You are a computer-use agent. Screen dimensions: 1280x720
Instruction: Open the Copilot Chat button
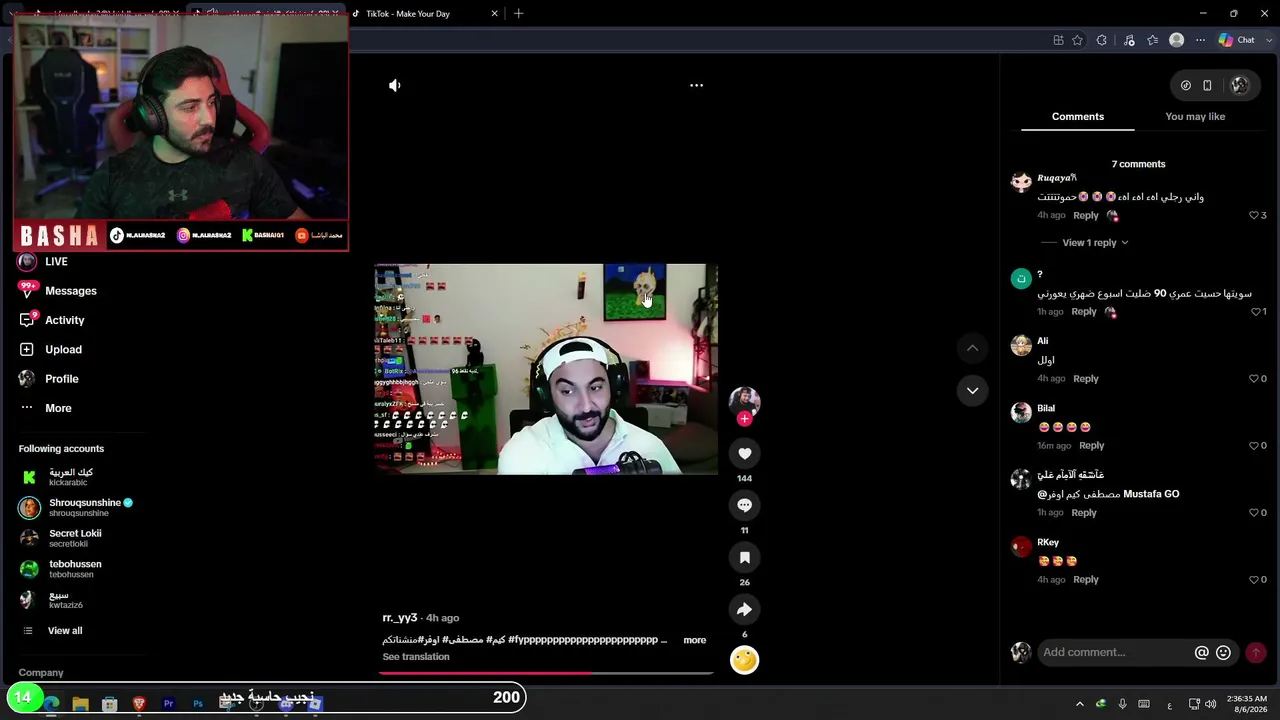(1237, 40)
